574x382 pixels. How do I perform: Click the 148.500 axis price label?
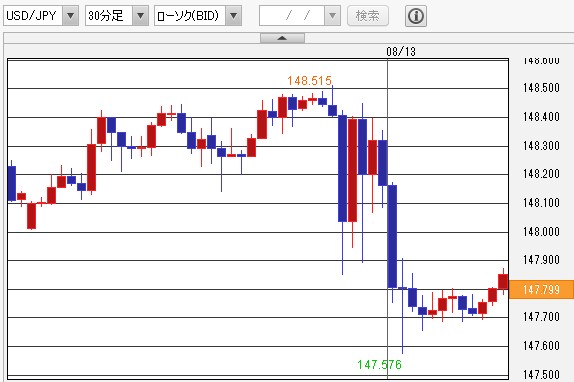(x=541, y=87)
